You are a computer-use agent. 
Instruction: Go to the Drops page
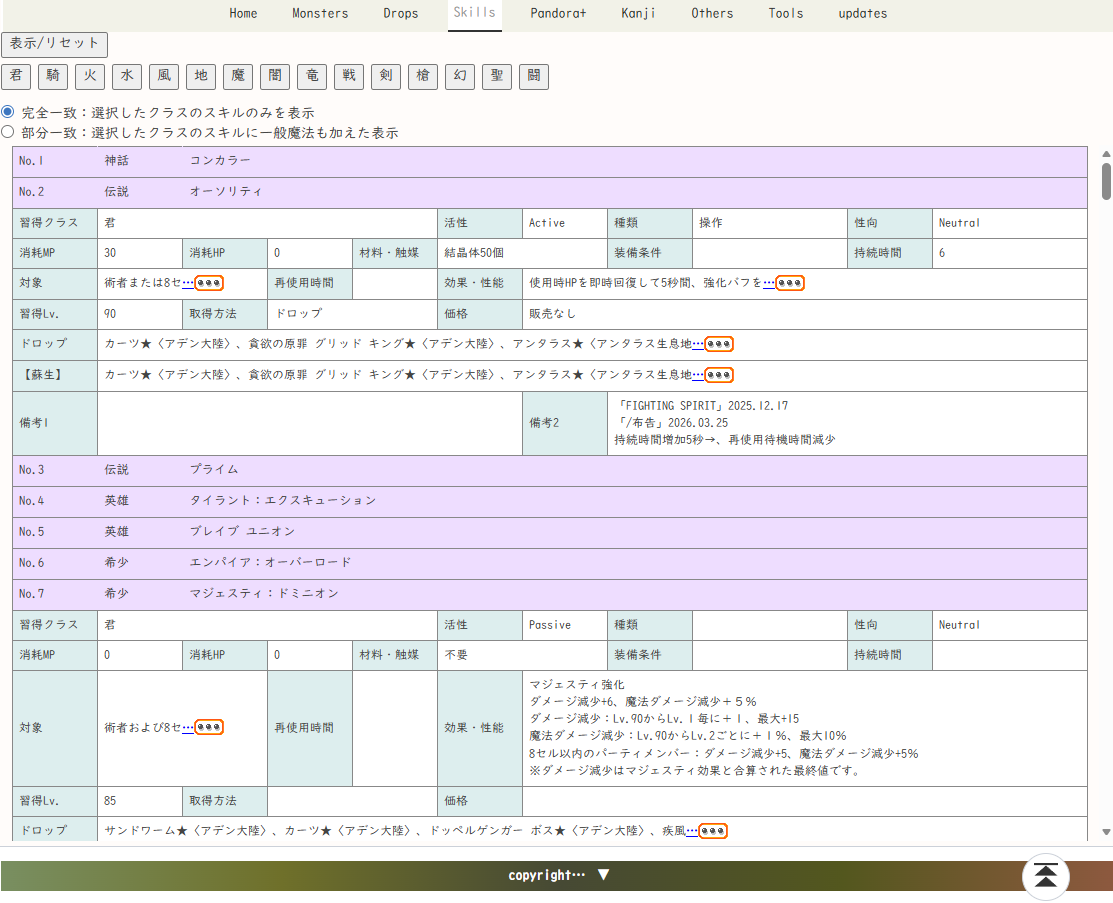(400, 13)
